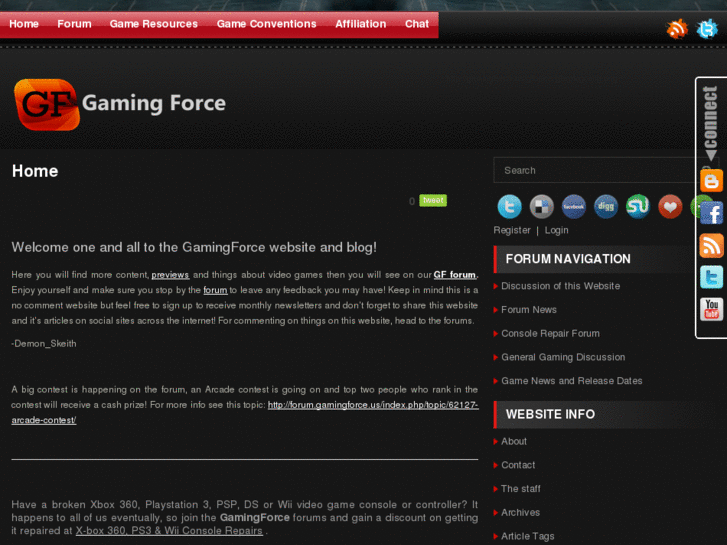The height and width of the screenshot is (545, 727).
Task: Click the Gaming Force site title text
Action: point(153,103)
